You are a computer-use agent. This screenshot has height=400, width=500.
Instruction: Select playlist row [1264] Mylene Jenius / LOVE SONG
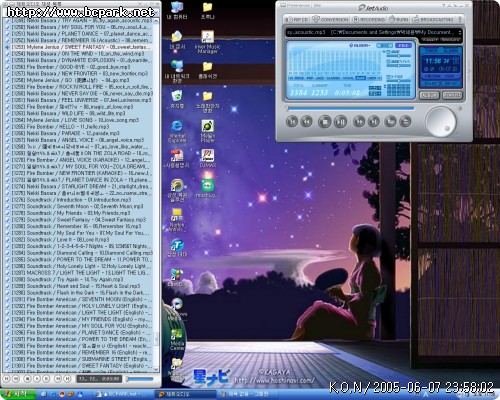79,120
